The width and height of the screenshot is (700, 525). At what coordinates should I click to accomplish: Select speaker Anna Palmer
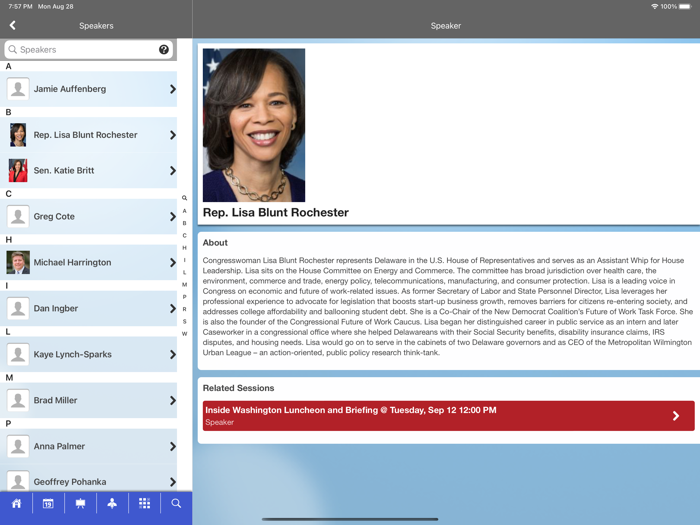point(88,446)
